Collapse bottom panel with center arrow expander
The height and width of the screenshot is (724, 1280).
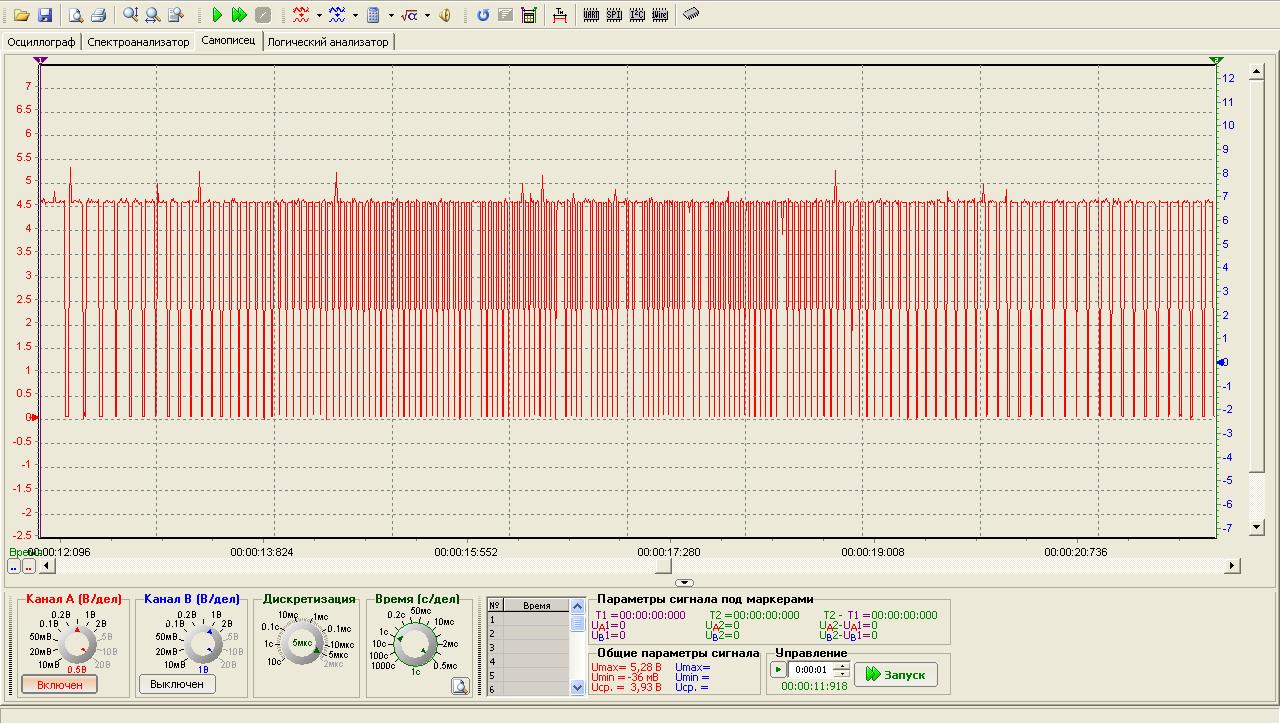pyautogui.click(x=684, y=582)
